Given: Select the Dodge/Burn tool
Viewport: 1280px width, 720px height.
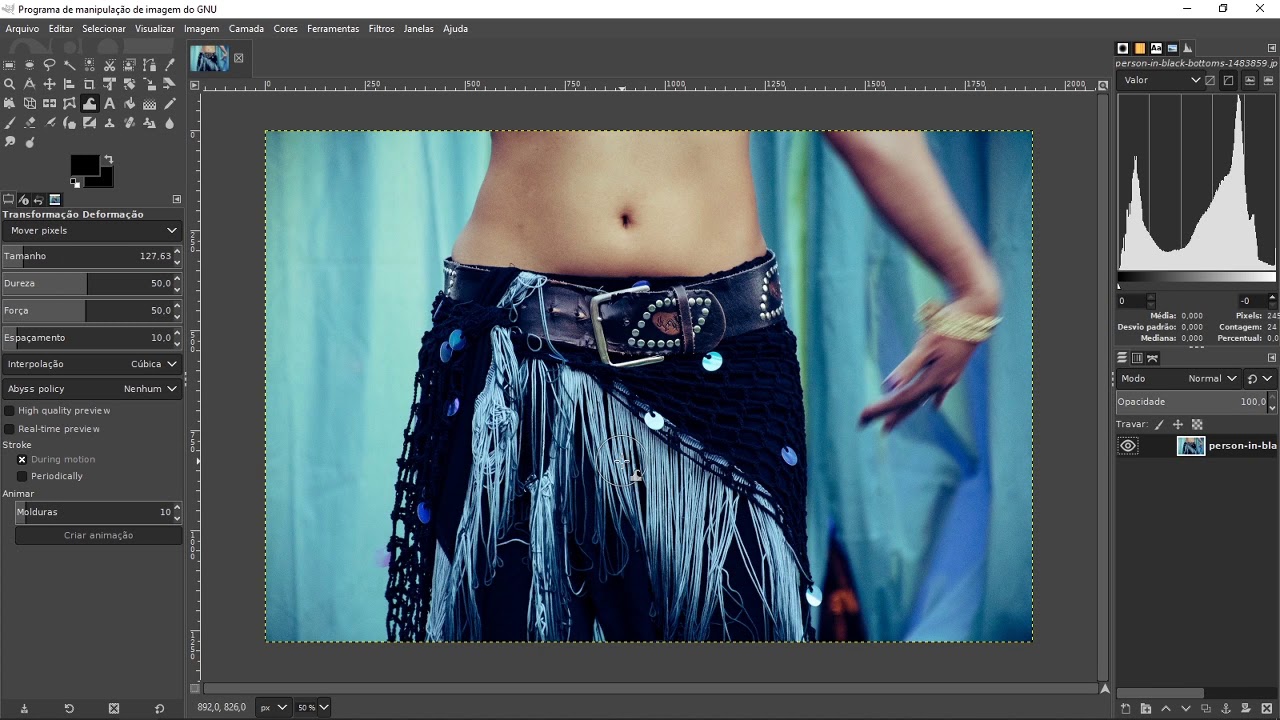Looking at the screenshot, I should [x=29, y=142].
